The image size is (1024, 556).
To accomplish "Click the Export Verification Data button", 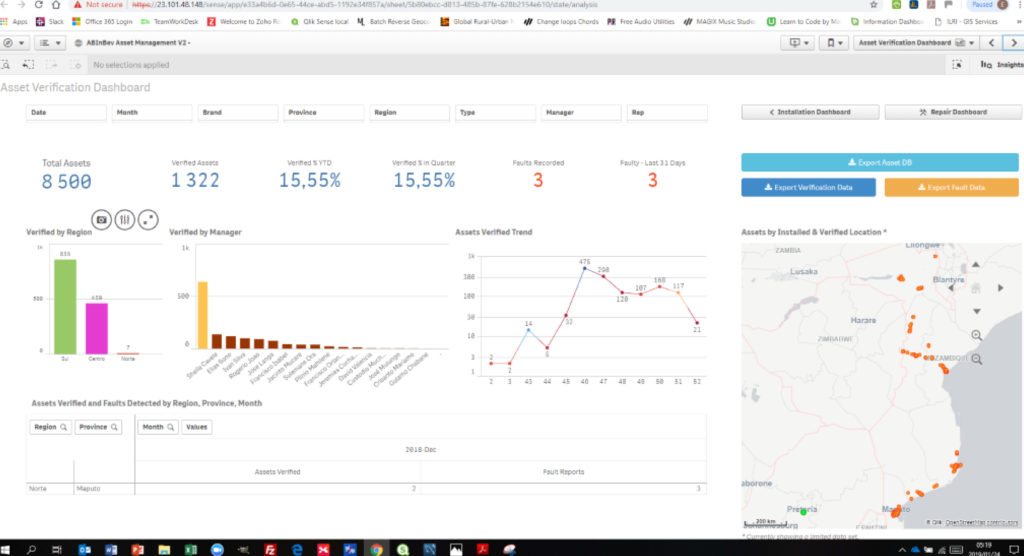I will point(809,187).
